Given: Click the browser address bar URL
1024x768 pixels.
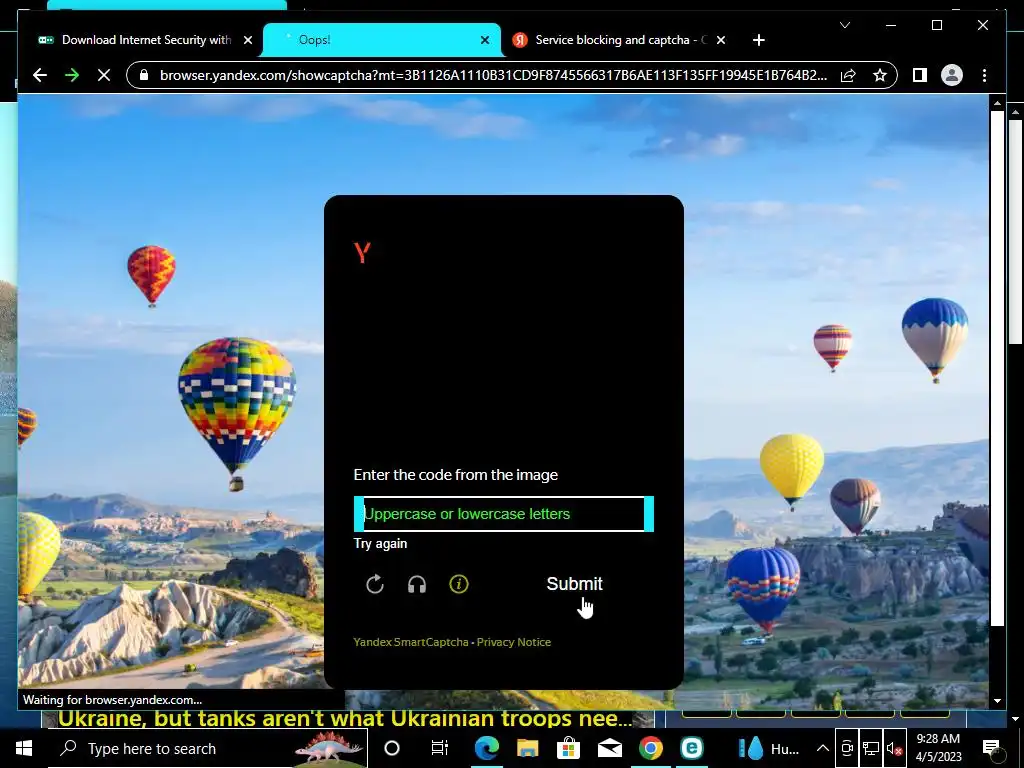Looking at the screenshot, I should pos(493,75).
